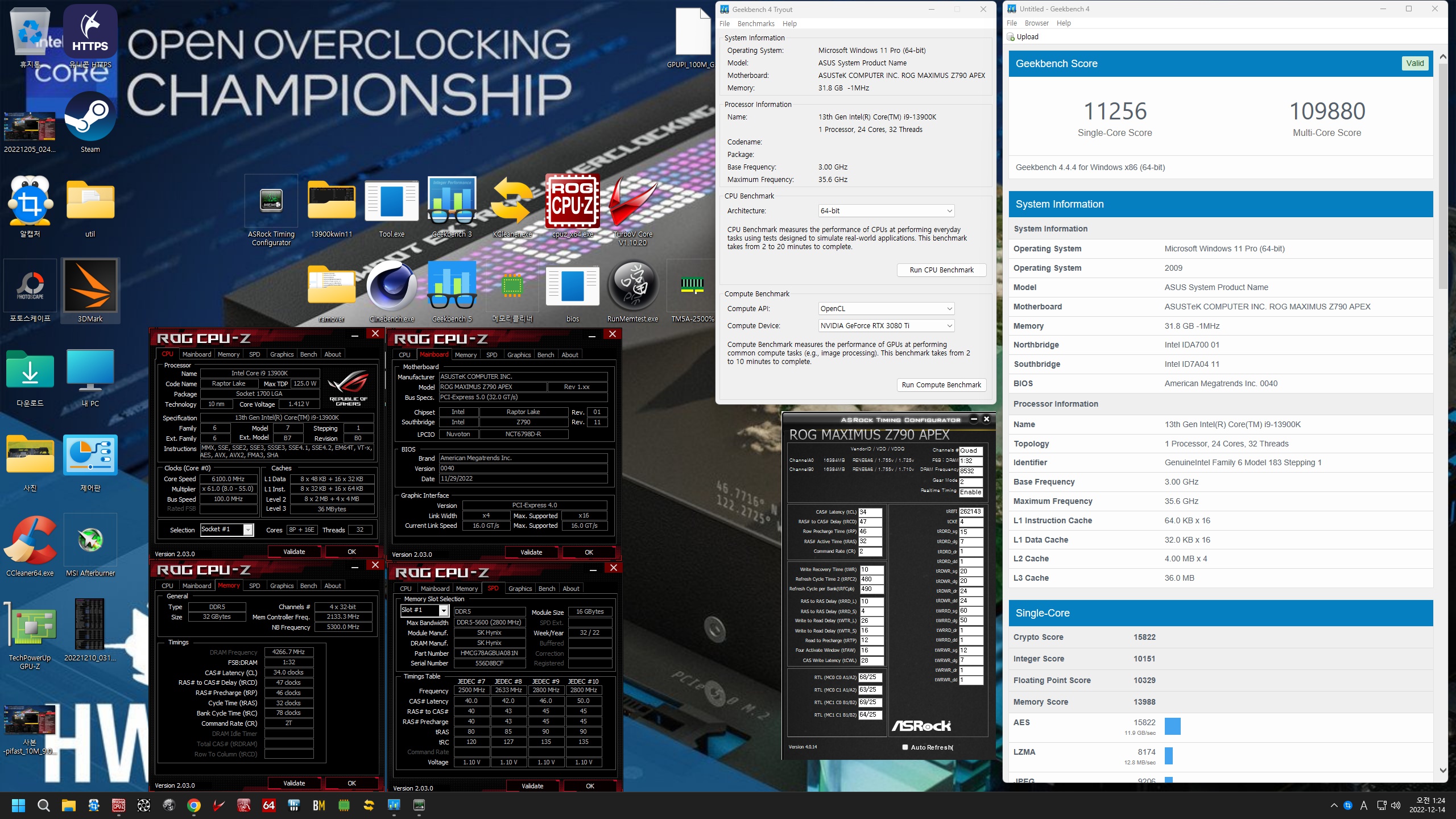Open the Tool.exe desktop shortcut
Viewport: 1456px width, 819px height.
pos(392,208)
